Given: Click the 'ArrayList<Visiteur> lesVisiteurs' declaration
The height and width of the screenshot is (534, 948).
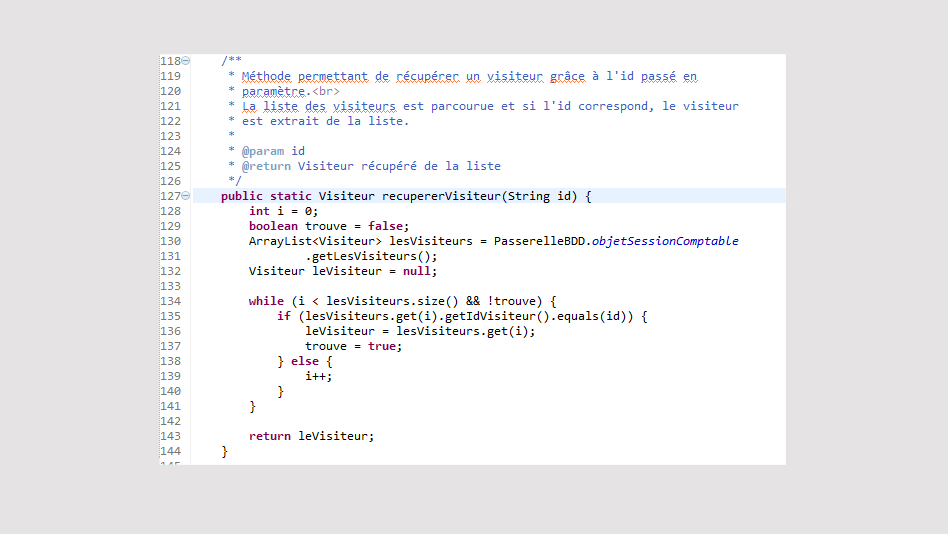Looking at the screenshot, I should (360, 241).
